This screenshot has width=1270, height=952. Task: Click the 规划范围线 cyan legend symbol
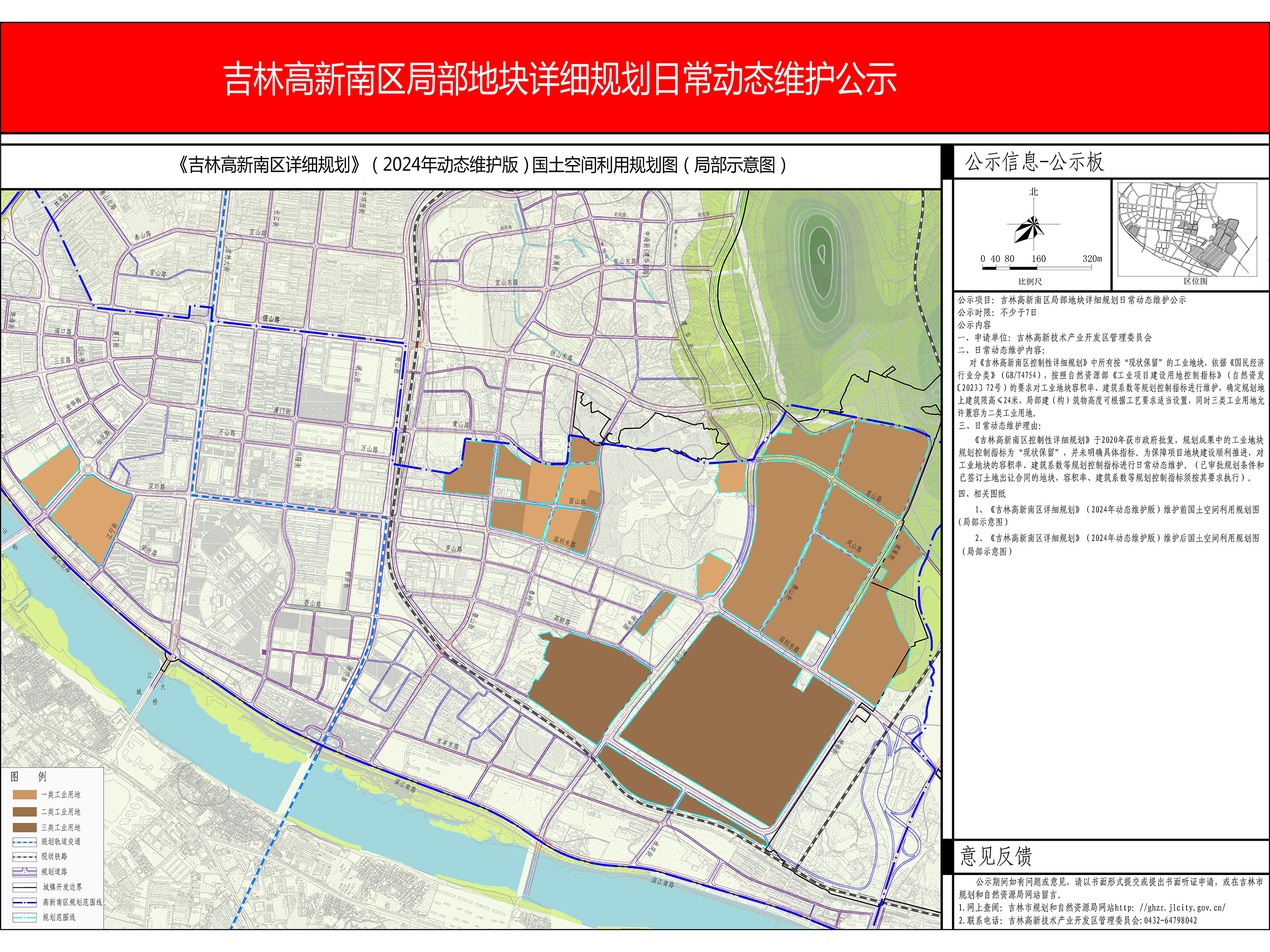(x=25, y=918)
